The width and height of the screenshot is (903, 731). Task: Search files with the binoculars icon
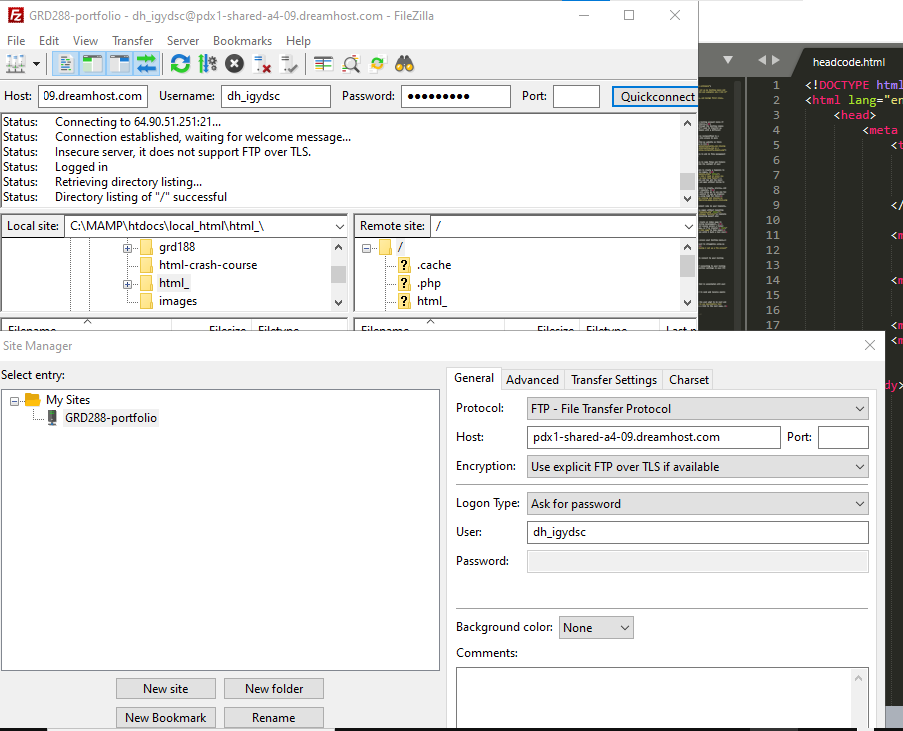pyautogui.click(x=405, y=64)
